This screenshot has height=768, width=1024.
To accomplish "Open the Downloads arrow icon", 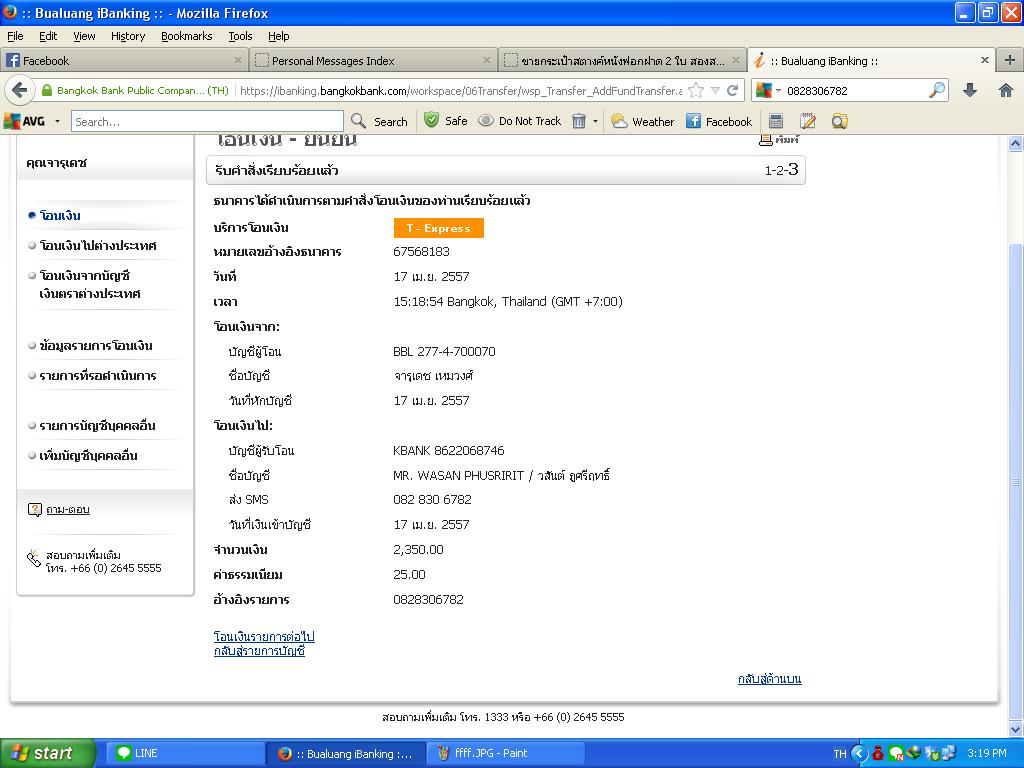I will click(970, 90).
